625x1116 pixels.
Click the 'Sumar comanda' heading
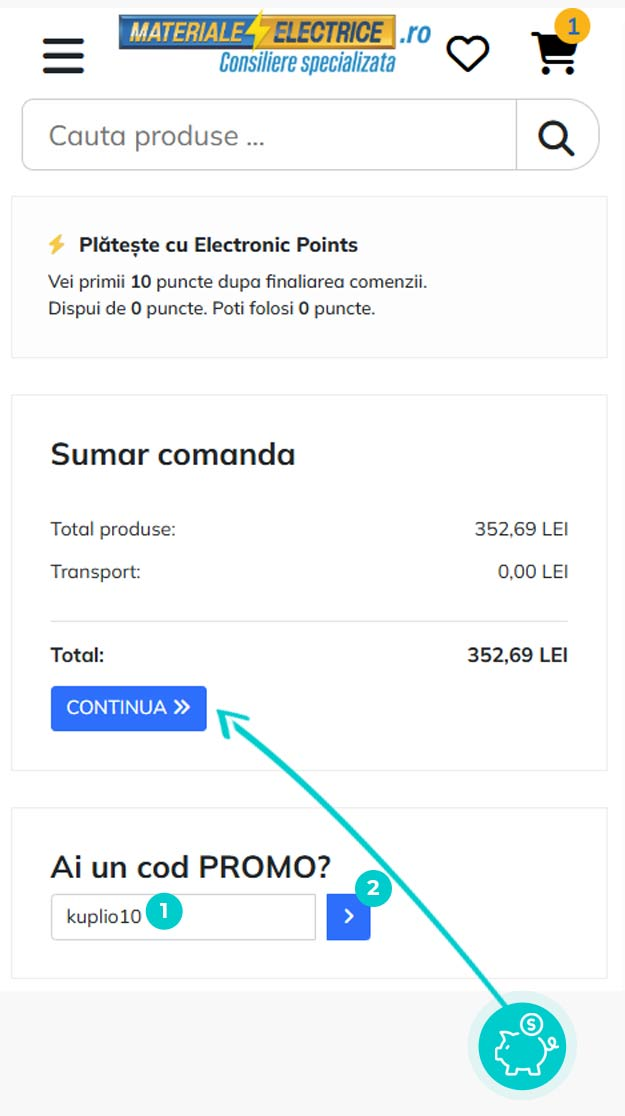(x=173, y=454)
